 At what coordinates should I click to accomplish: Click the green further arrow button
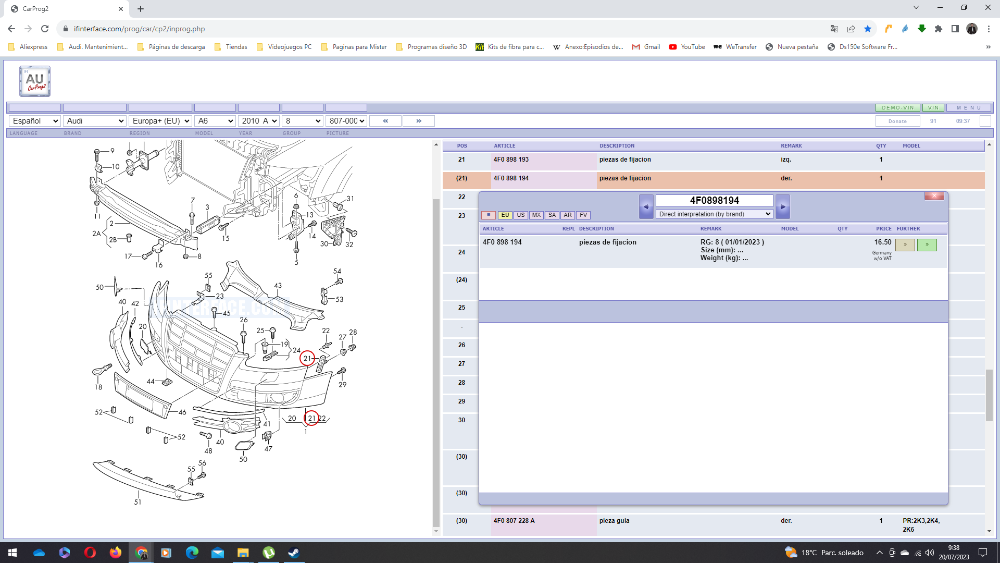point(927,244)
